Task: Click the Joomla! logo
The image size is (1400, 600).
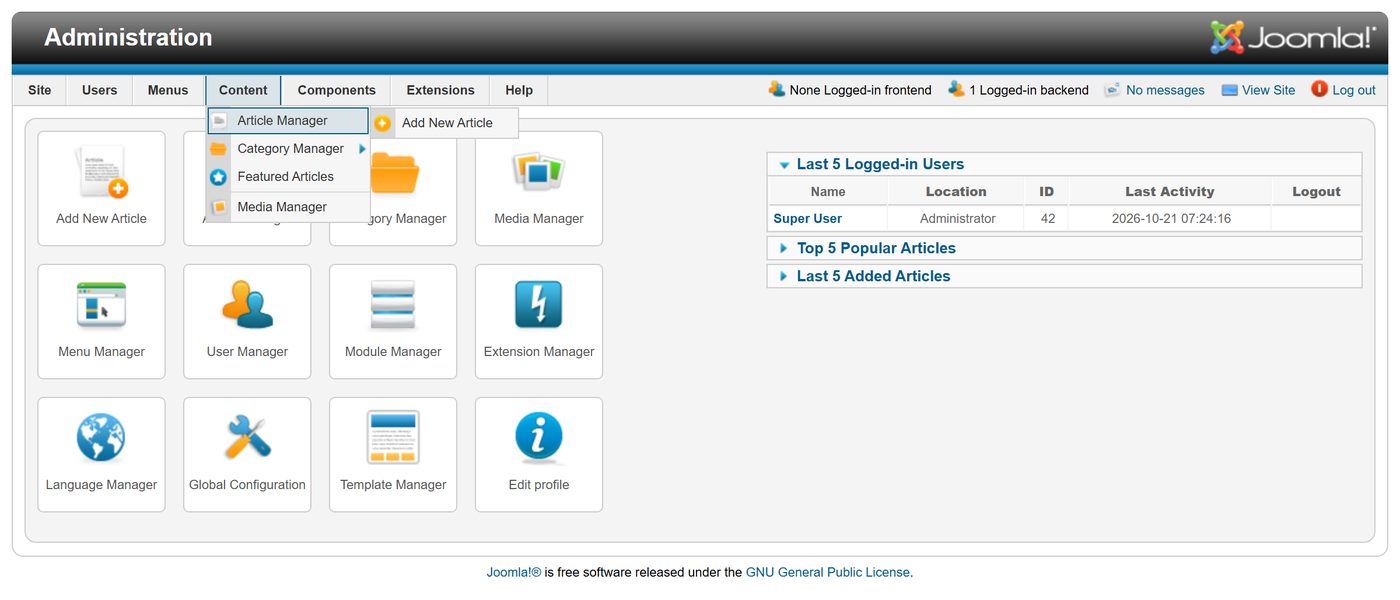Action: click(x=1293, y=38)
